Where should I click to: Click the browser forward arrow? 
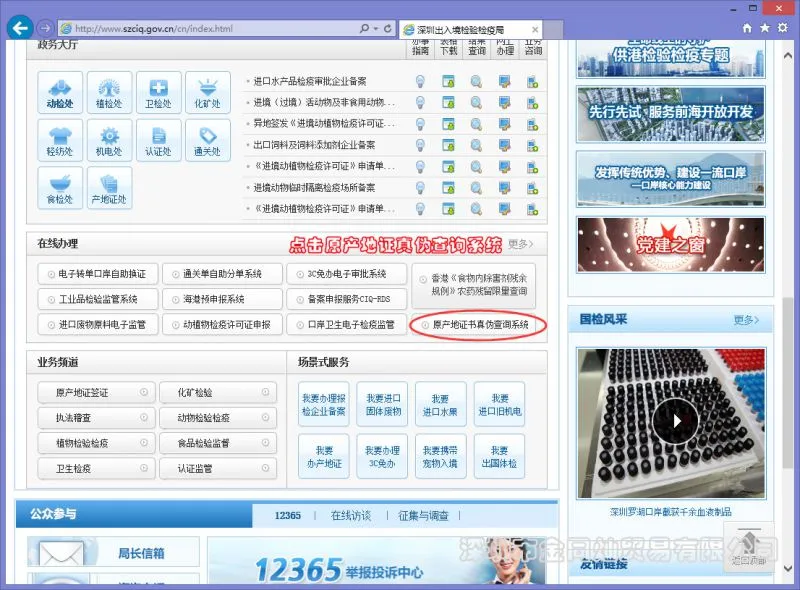45,28
